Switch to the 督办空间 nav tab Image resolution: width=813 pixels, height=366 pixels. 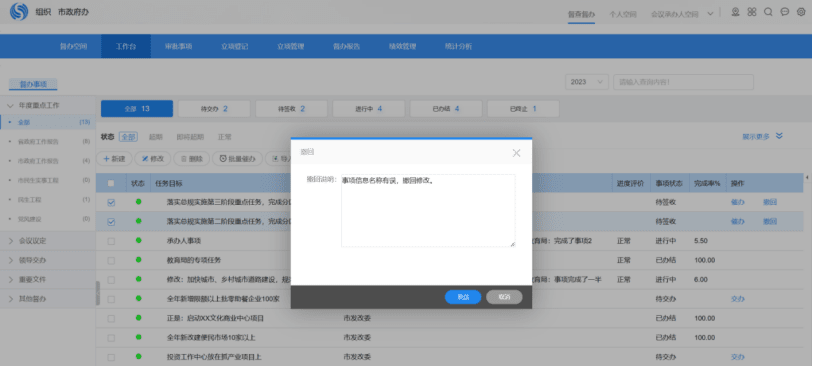73,46
